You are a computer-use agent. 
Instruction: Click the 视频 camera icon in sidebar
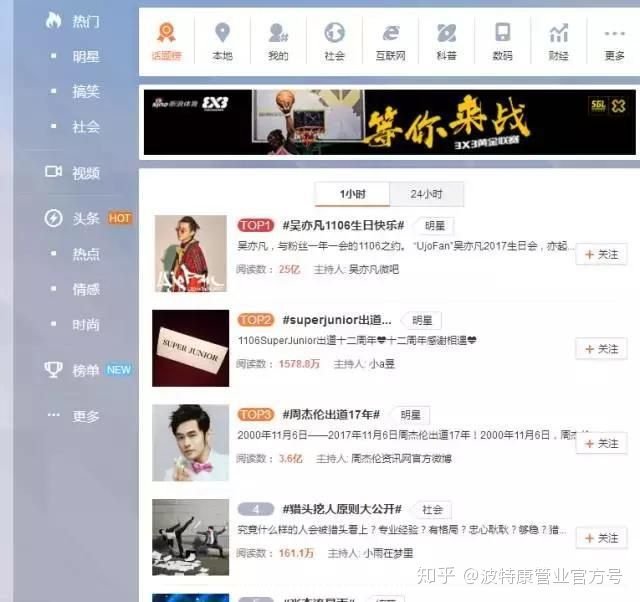(x=53, y=172)
